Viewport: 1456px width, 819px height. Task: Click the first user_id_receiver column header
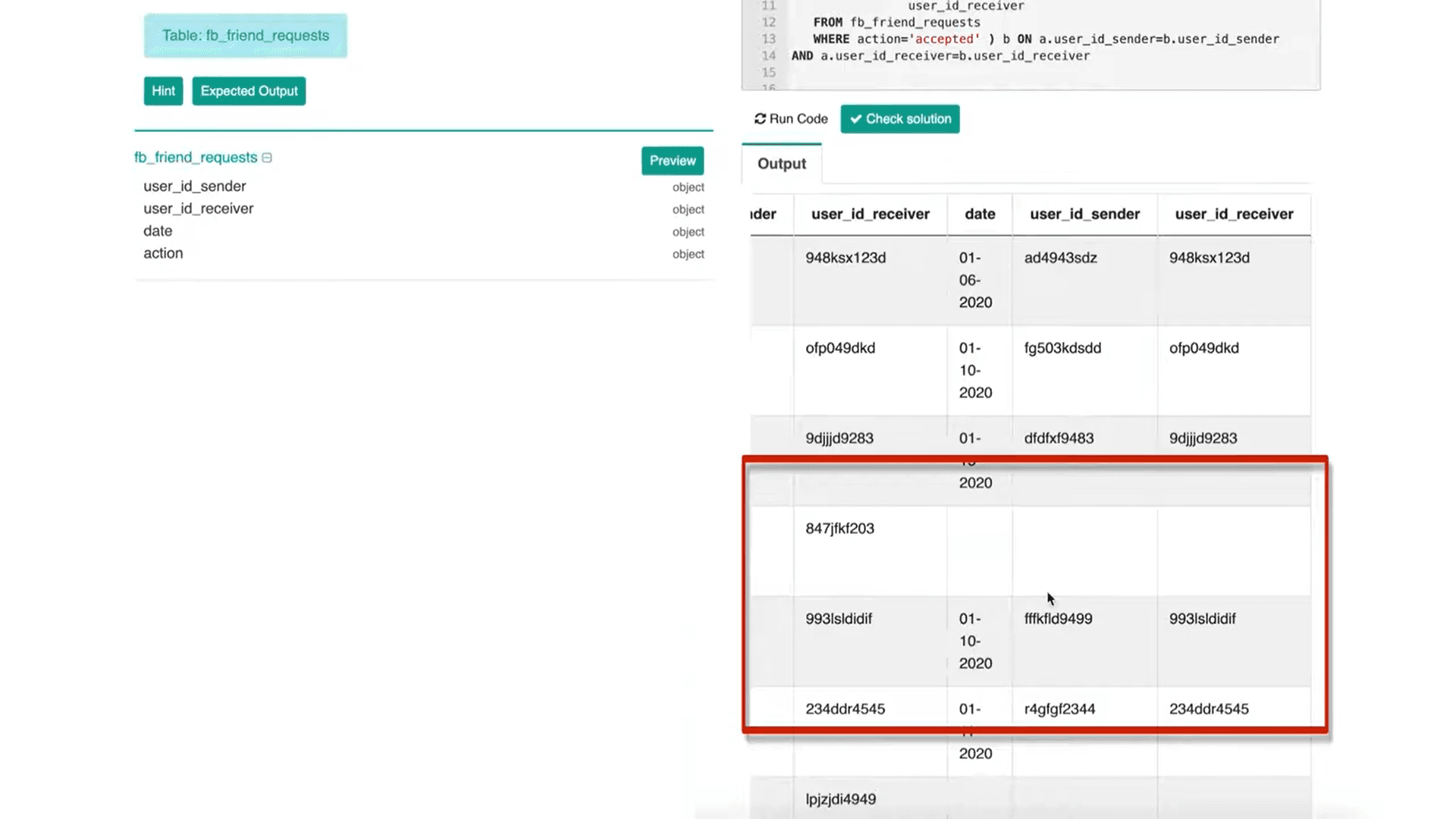coord(870,215)
